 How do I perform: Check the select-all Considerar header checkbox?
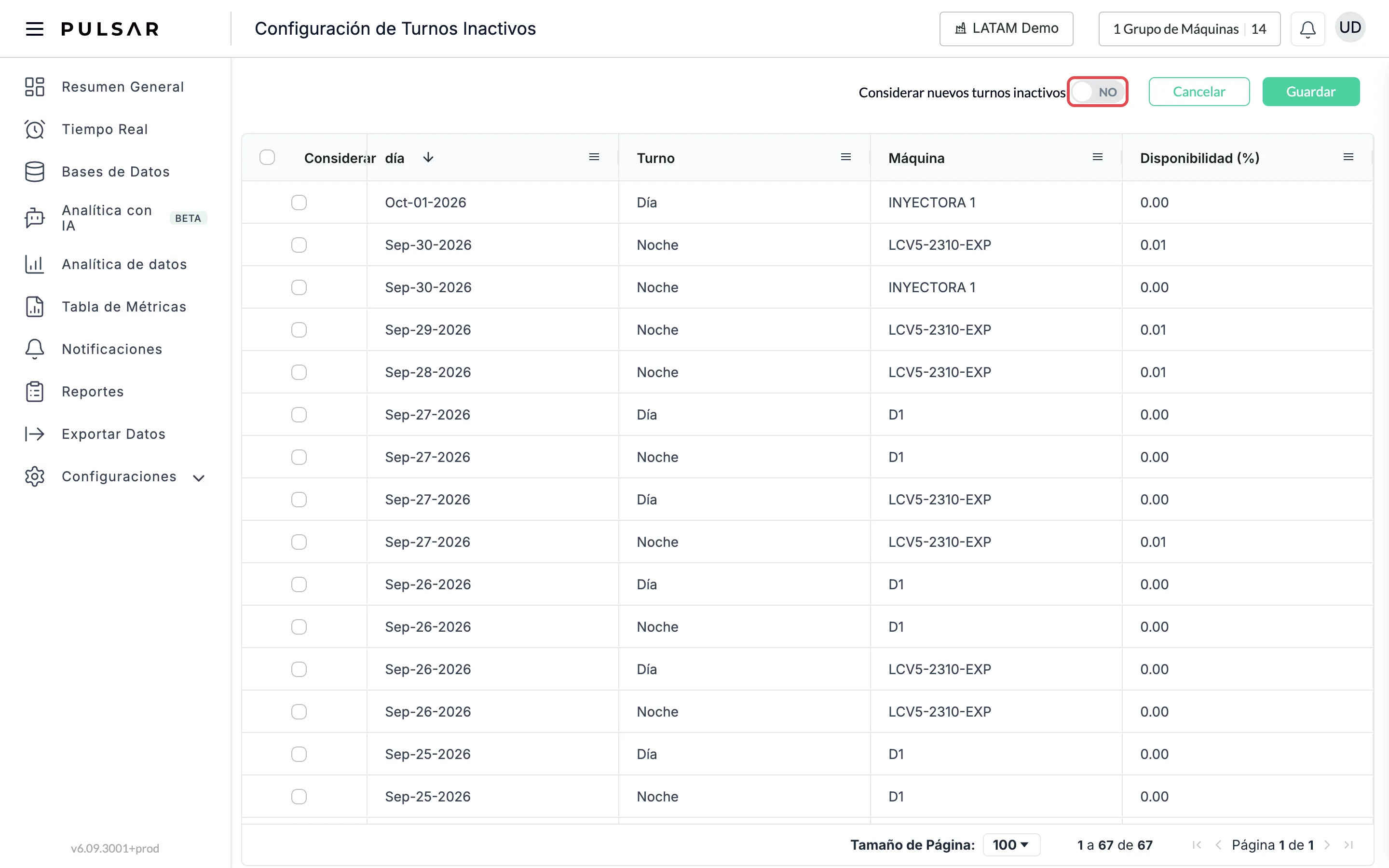tap(267, 157)
